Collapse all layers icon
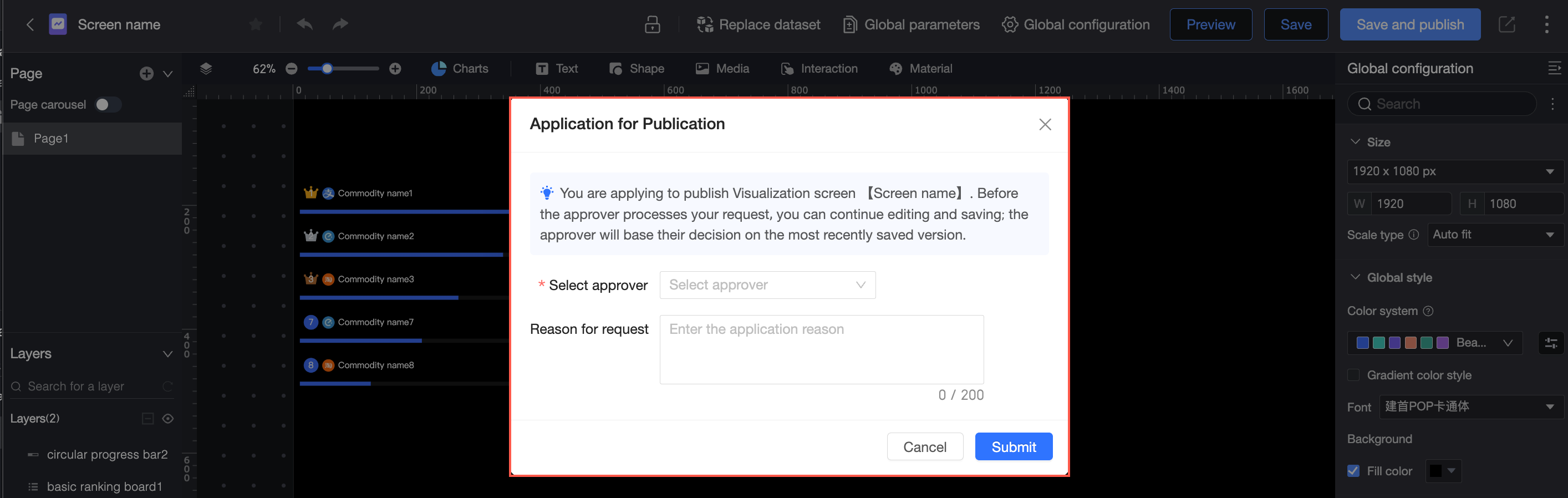Viewport: 1568px width, 498px height. (x=148, y=418)
